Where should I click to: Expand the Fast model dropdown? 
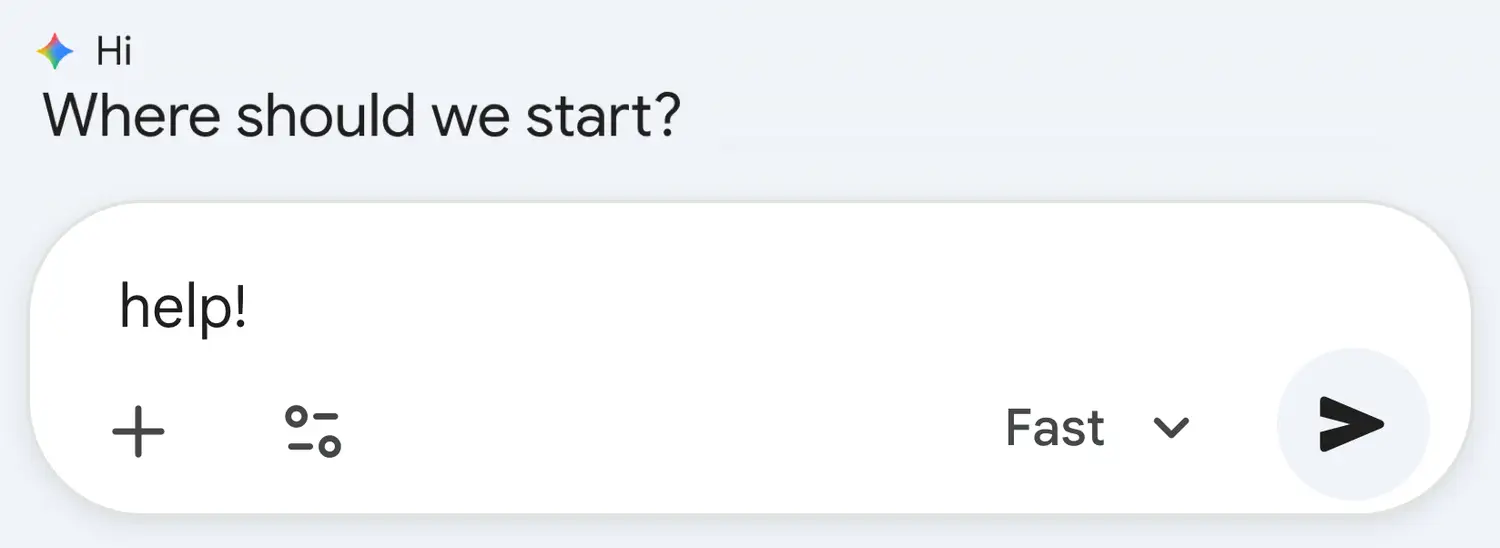1097,428
